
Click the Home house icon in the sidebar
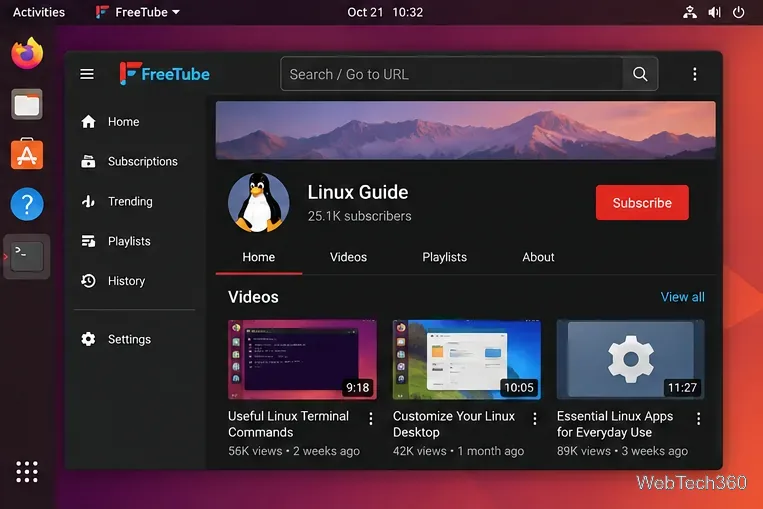coord(88,122)
